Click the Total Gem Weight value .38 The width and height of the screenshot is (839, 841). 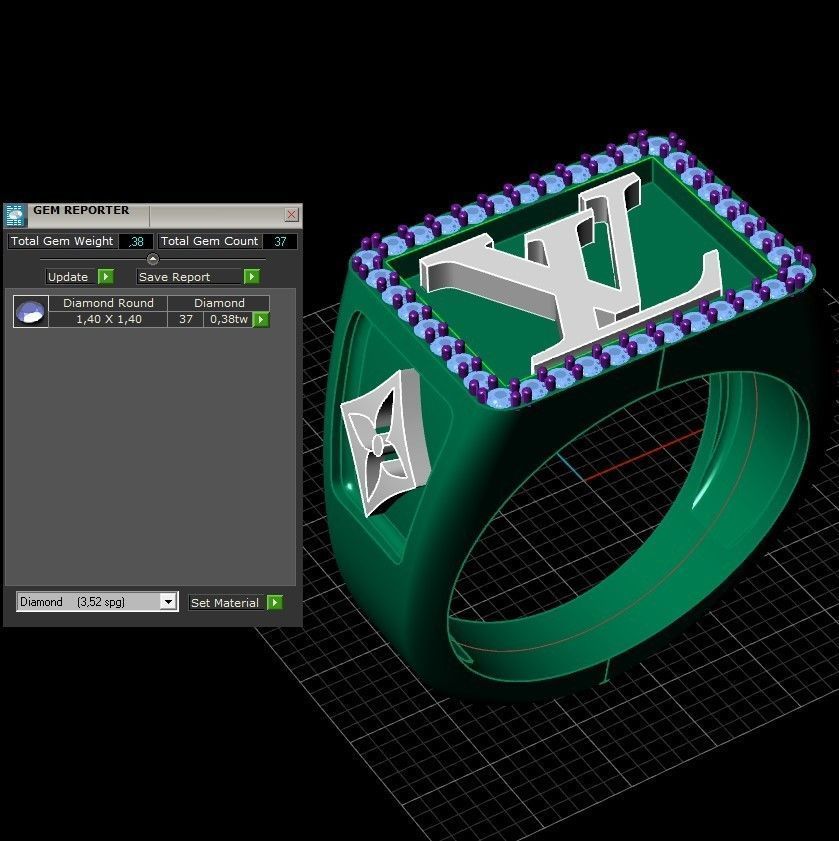[136, 241]
